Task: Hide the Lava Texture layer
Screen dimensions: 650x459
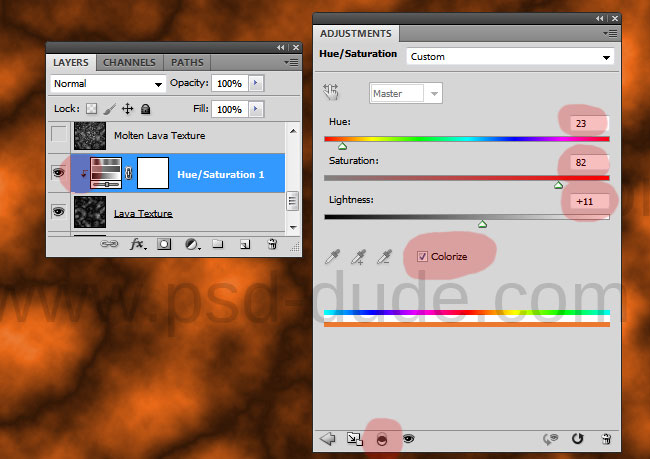Action: (59, 211)
